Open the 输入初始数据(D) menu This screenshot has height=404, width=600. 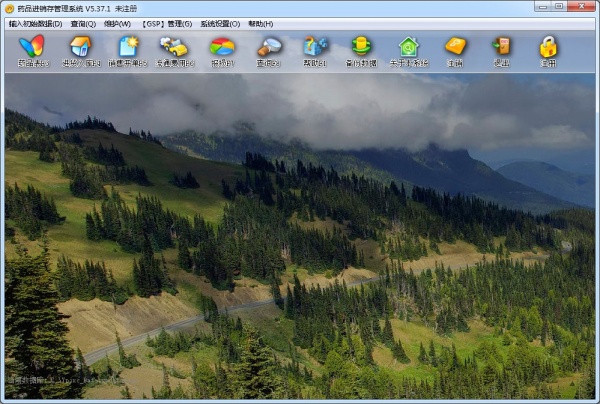(35, 23)
